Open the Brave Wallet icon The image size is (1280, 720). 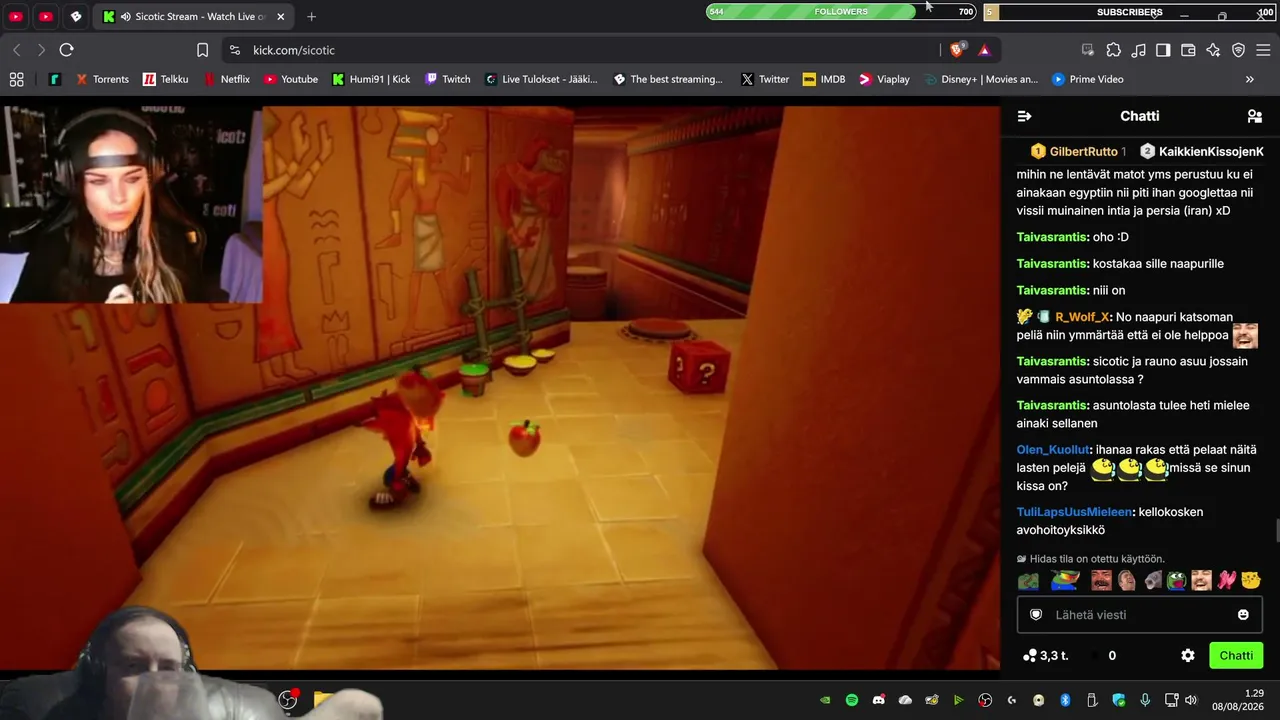(1188, 50)
